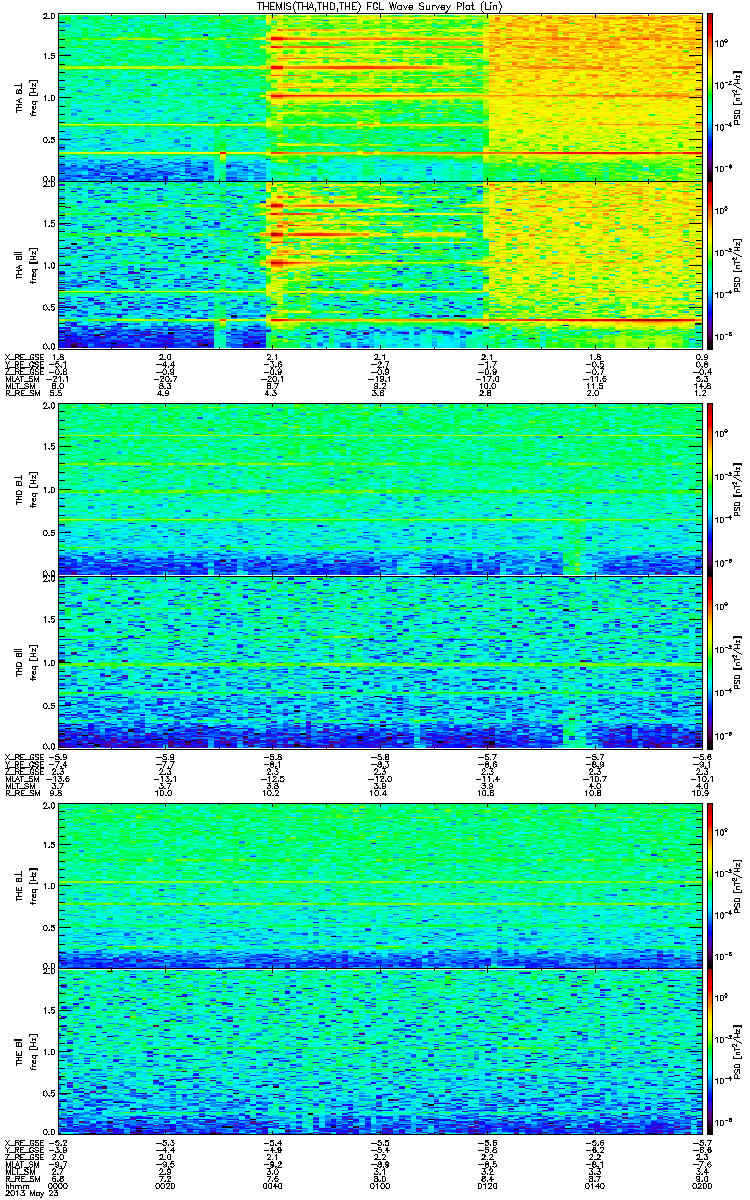Click the 1.5 frequency tick on THE B-parallel axis
This screenshot has width=750, height=1200.
point(49,1011)
